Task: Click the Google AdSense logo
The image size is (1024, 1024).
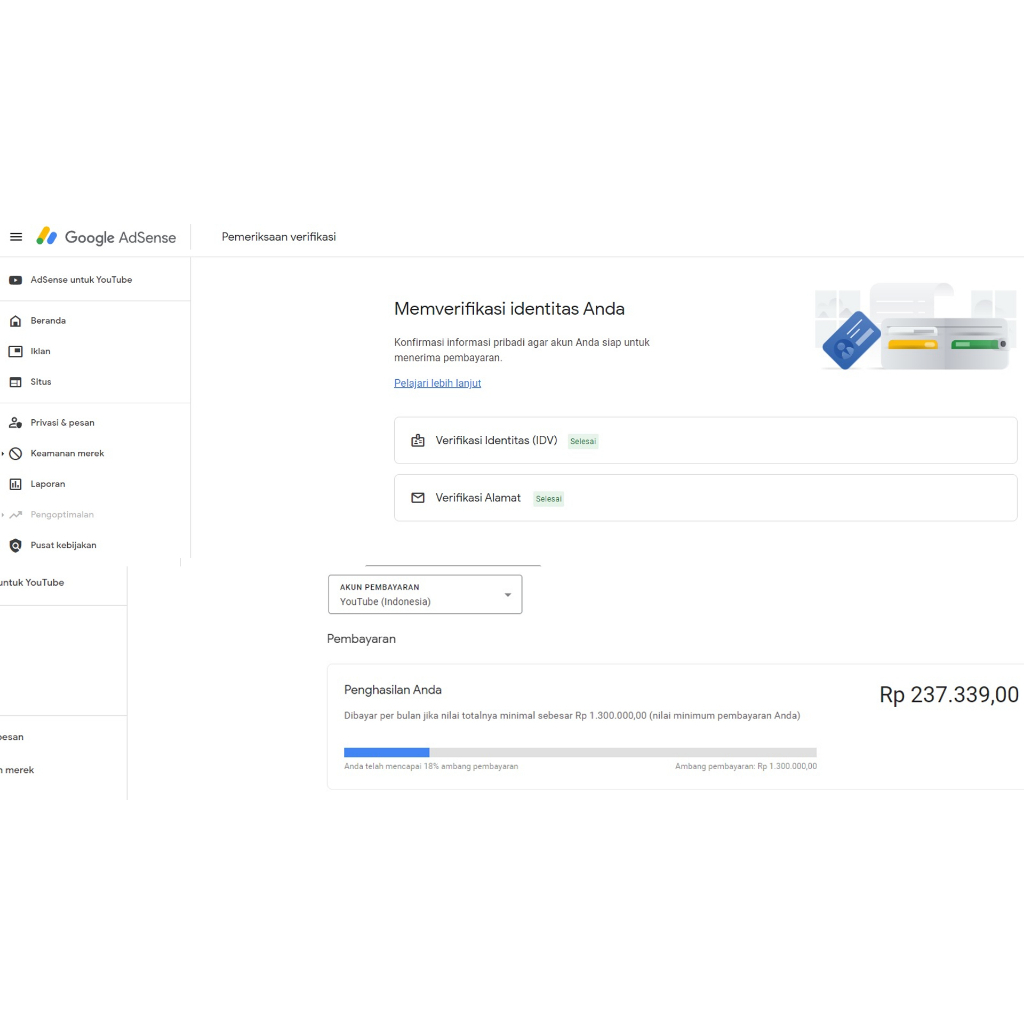Action: (x=106, y=237)
